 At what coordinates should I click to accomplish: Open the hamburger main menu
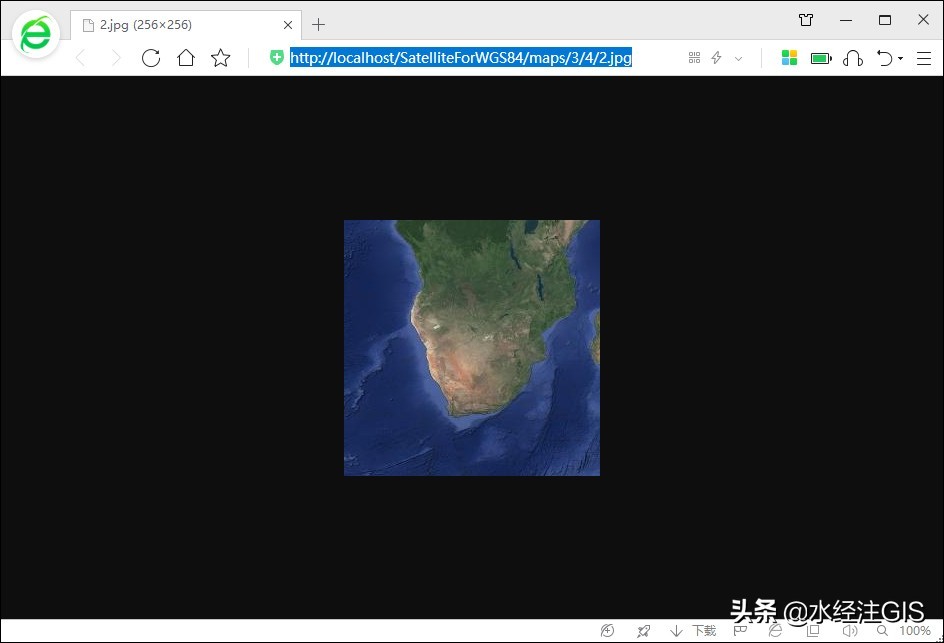pos(923,58)
